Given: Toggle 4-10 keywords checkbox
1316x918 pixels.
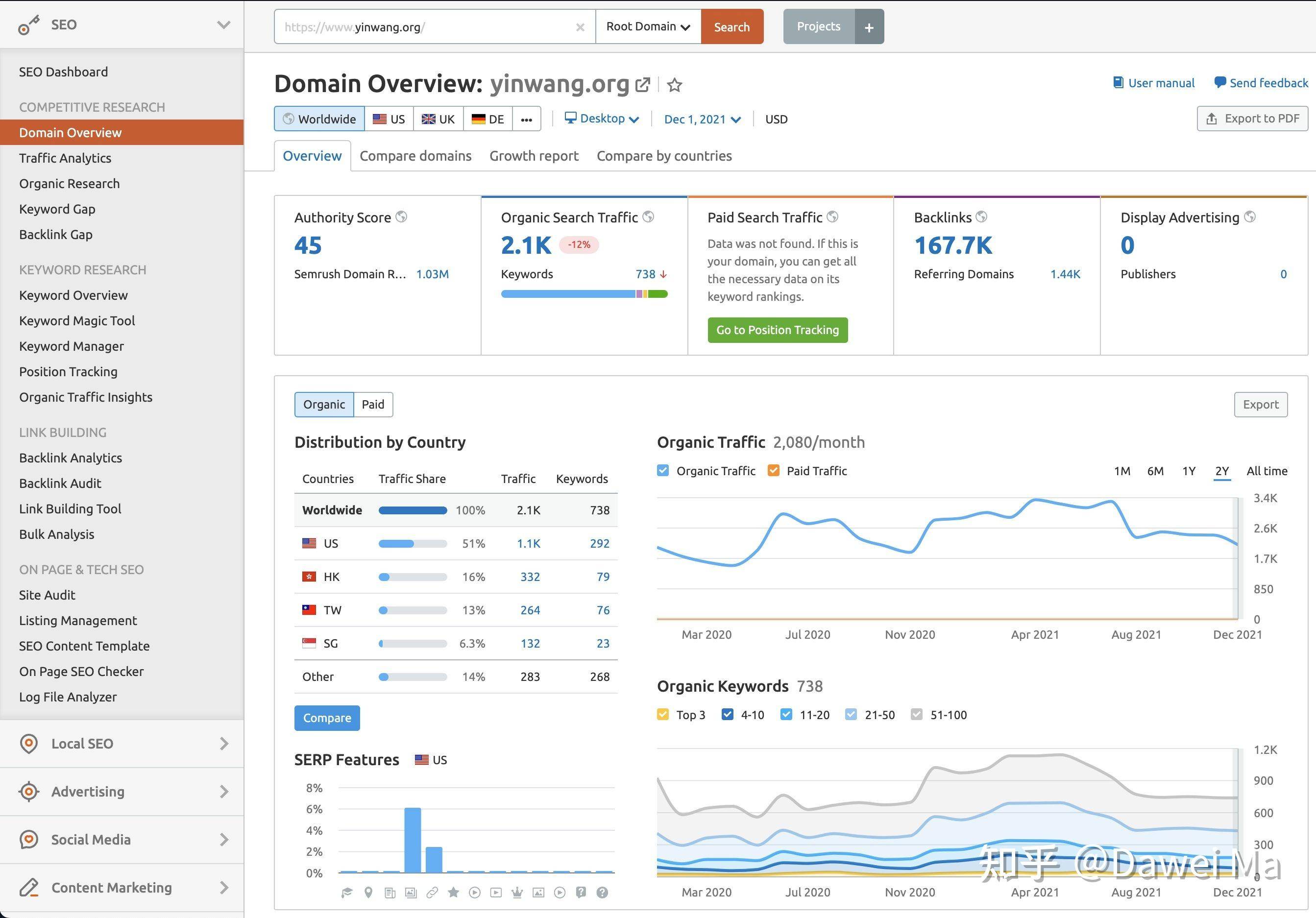Looking at the screenshot, I should tap(728, 715).
